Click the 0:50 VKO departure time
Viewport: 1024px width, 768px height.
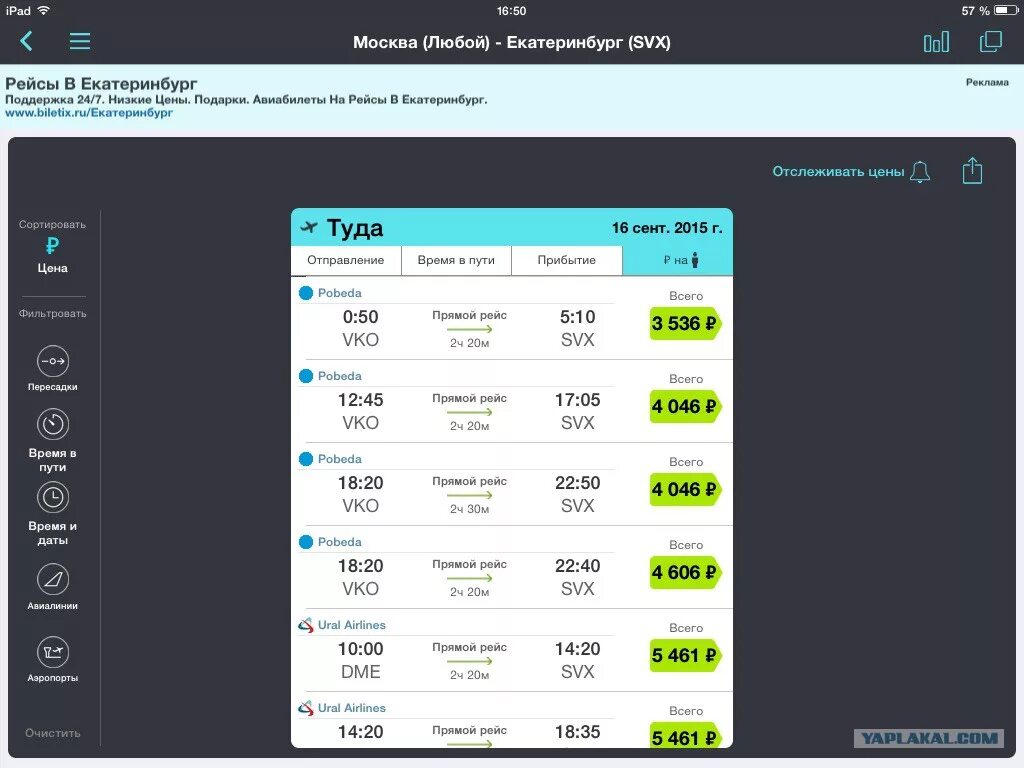click(360, 328)
